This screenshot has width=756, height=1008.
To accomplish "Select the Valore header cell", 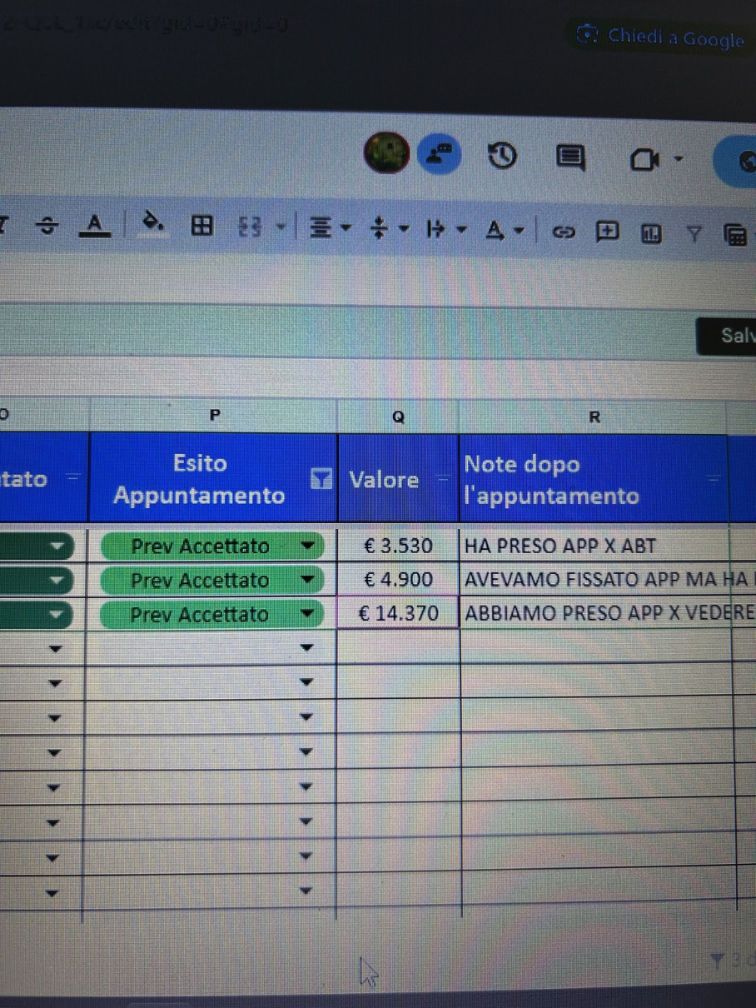I will coord(399,478).
